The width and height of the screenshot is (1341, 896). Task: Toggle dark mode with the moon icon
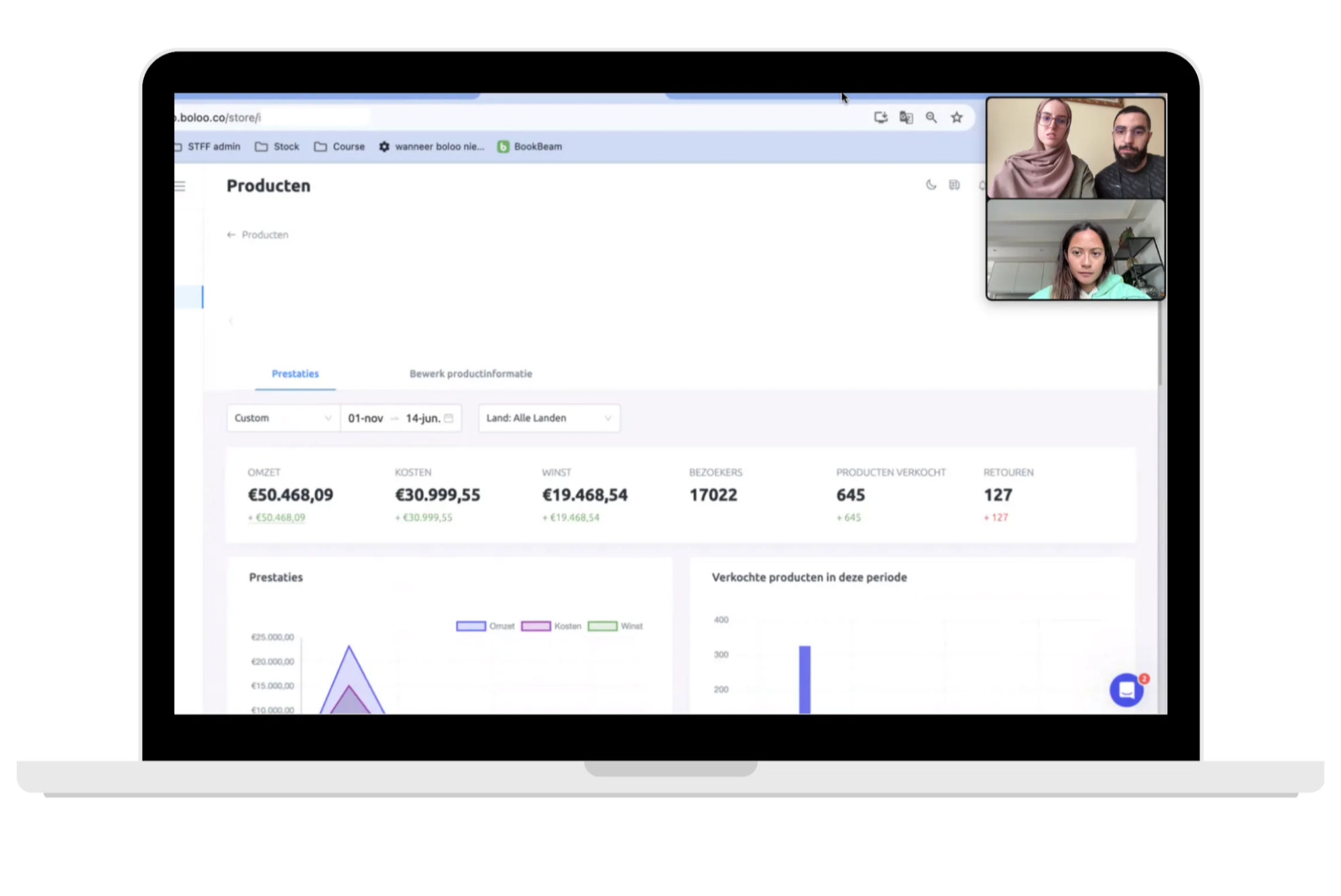[x=931, y=185]
